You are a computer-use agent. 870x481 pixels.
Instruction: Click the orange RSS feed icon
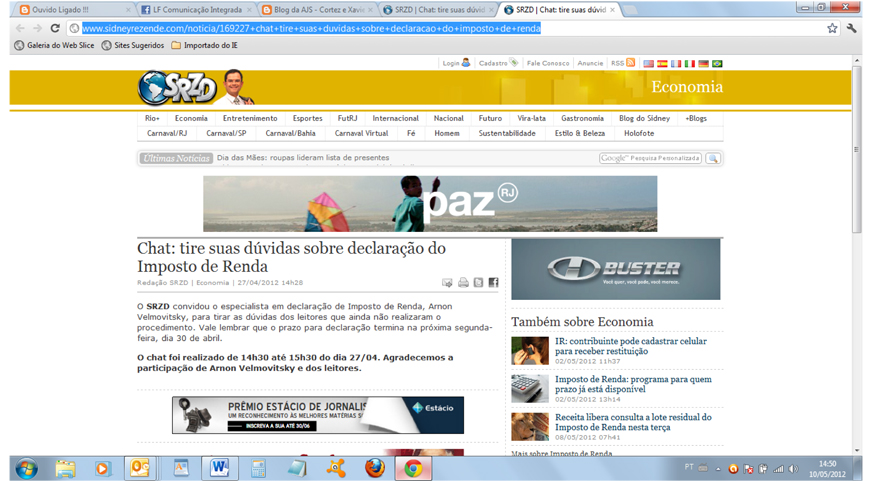[x=630, y=63]
